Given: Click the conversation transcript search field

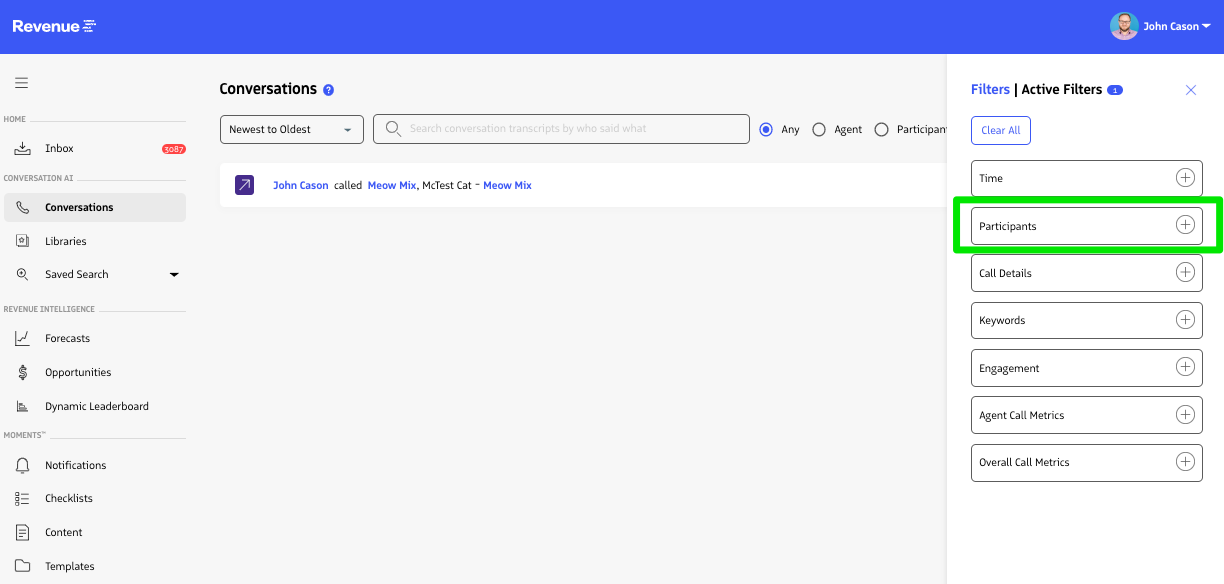Looking at the screenshot, I should click(x=570, y=129).
